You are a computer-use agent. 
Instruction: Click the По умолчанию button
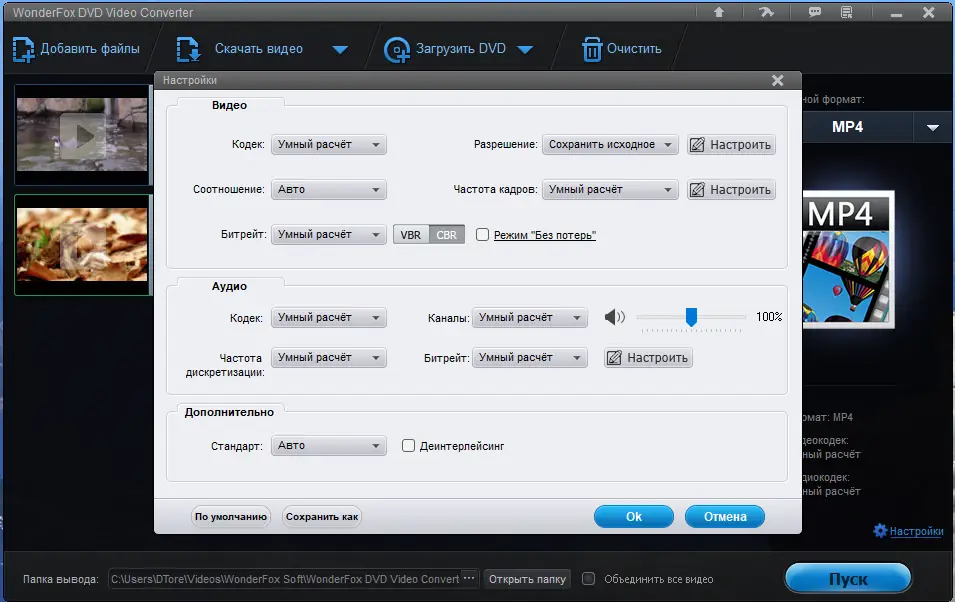pyautogui.click(x=231, y=517)
